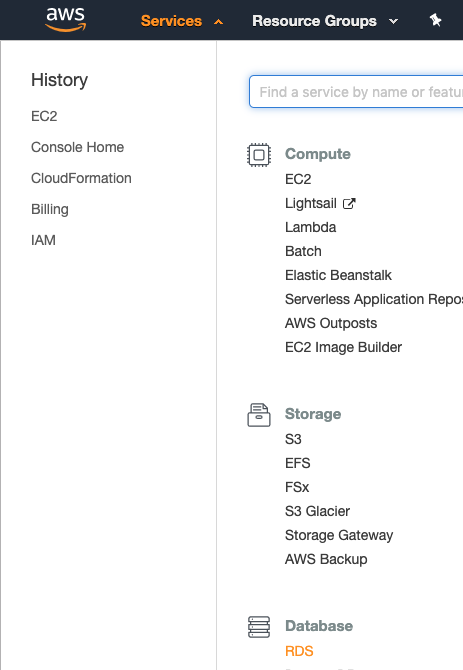Click the Storage category drawer icon
Screen dimensions: 463x670
pos(259,415)
